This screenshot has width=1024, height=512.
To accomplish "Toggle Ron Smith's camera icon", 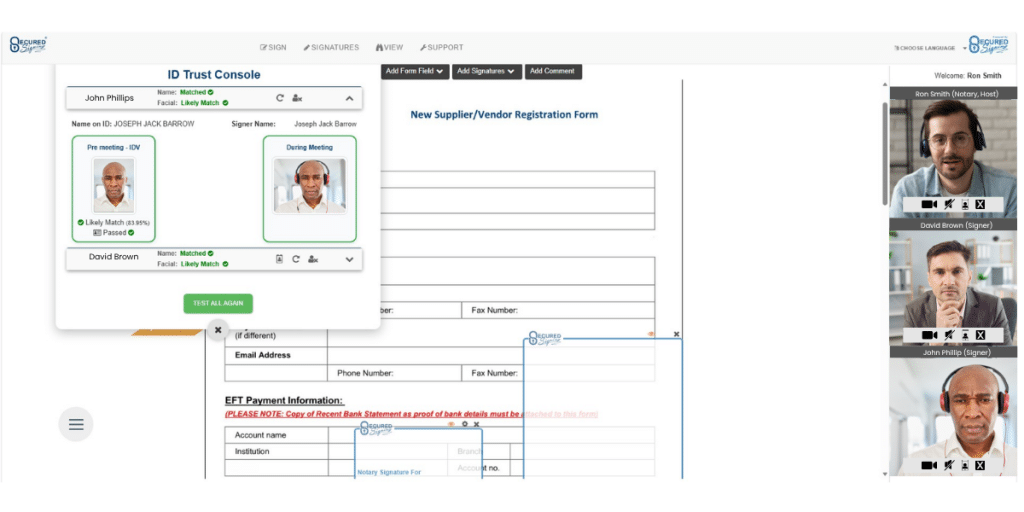I will [929, 204].
